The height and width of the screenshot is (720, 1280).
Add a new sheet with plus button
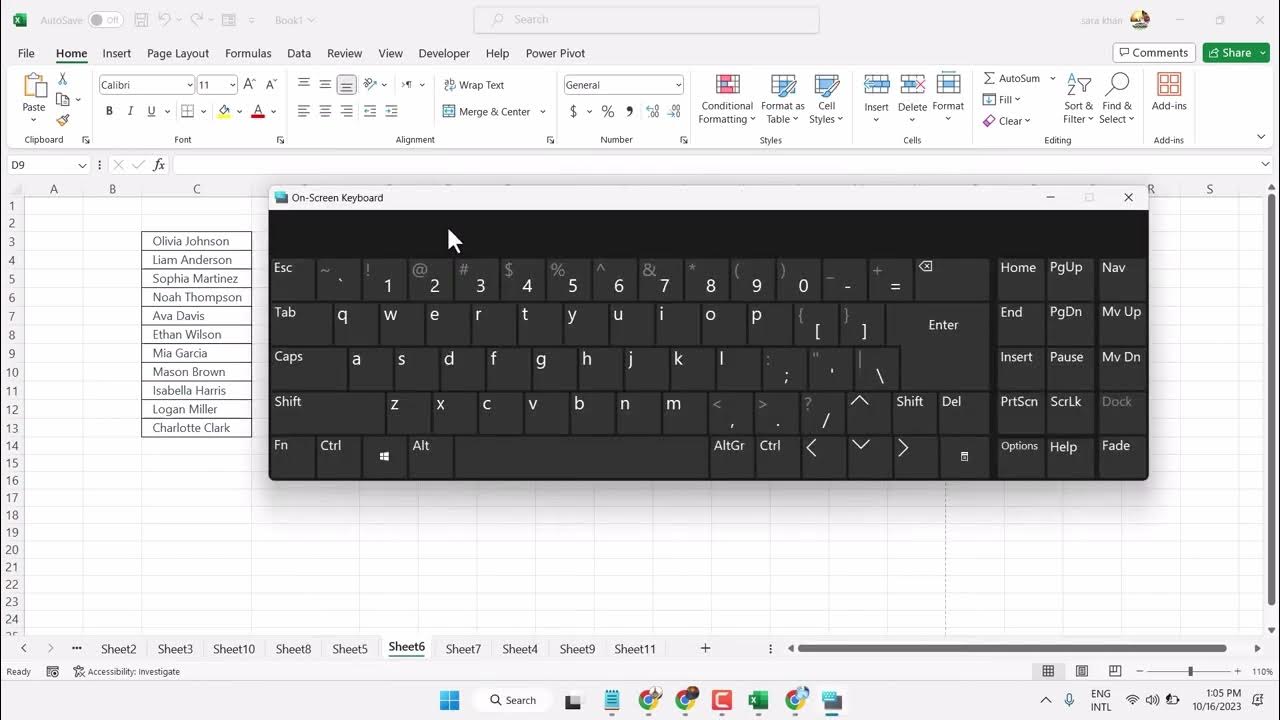pyautogui.click(x=705, y=648)
